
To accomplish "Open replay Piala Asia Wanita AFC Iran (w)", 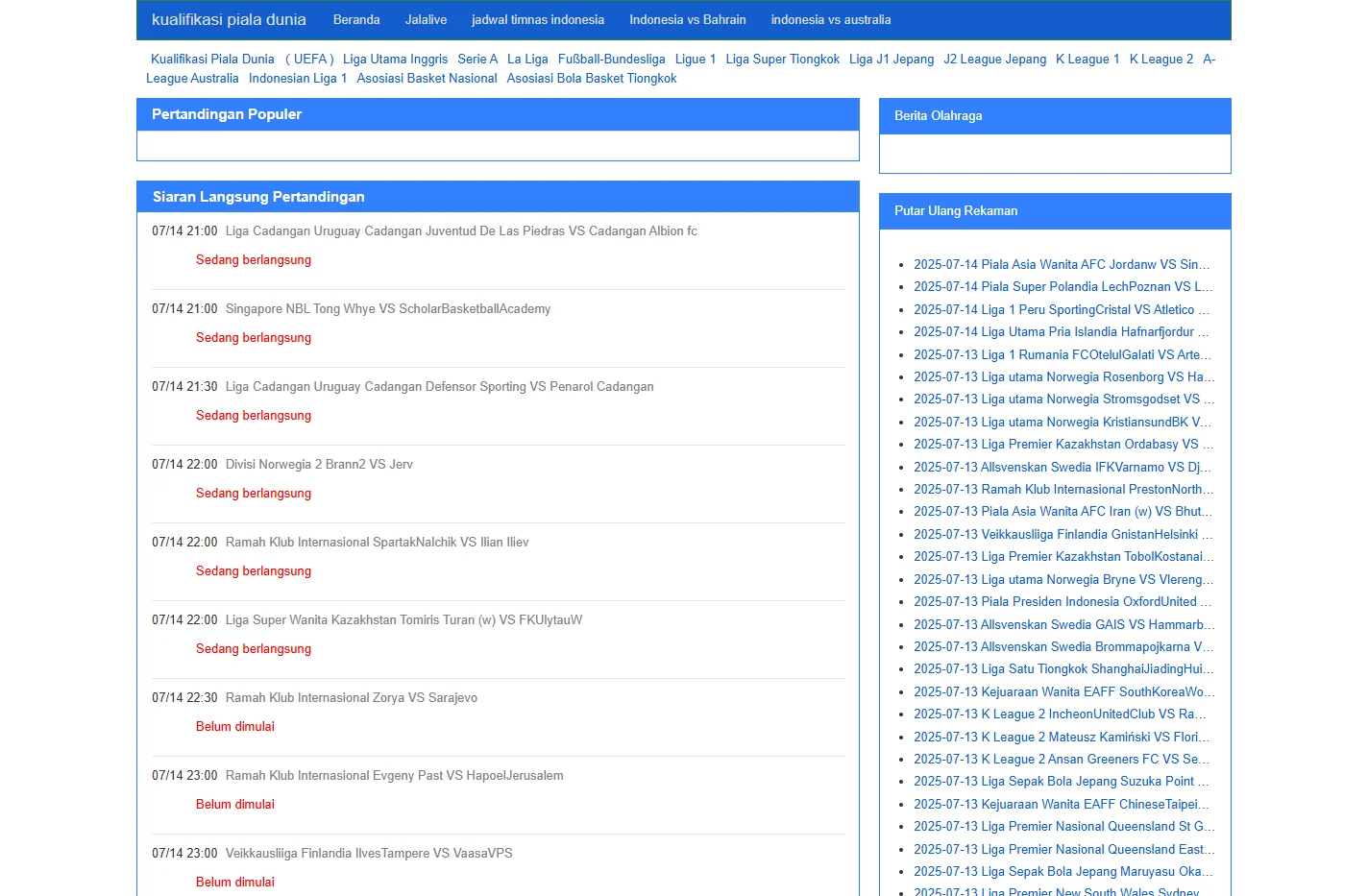I will [1063, 511].
